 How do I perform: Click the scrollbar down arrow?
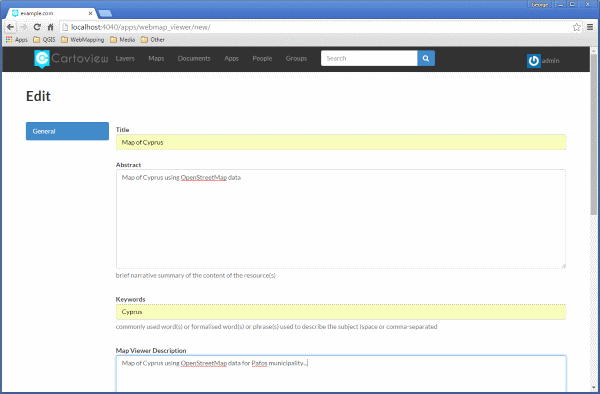click(x=593, y=387)
